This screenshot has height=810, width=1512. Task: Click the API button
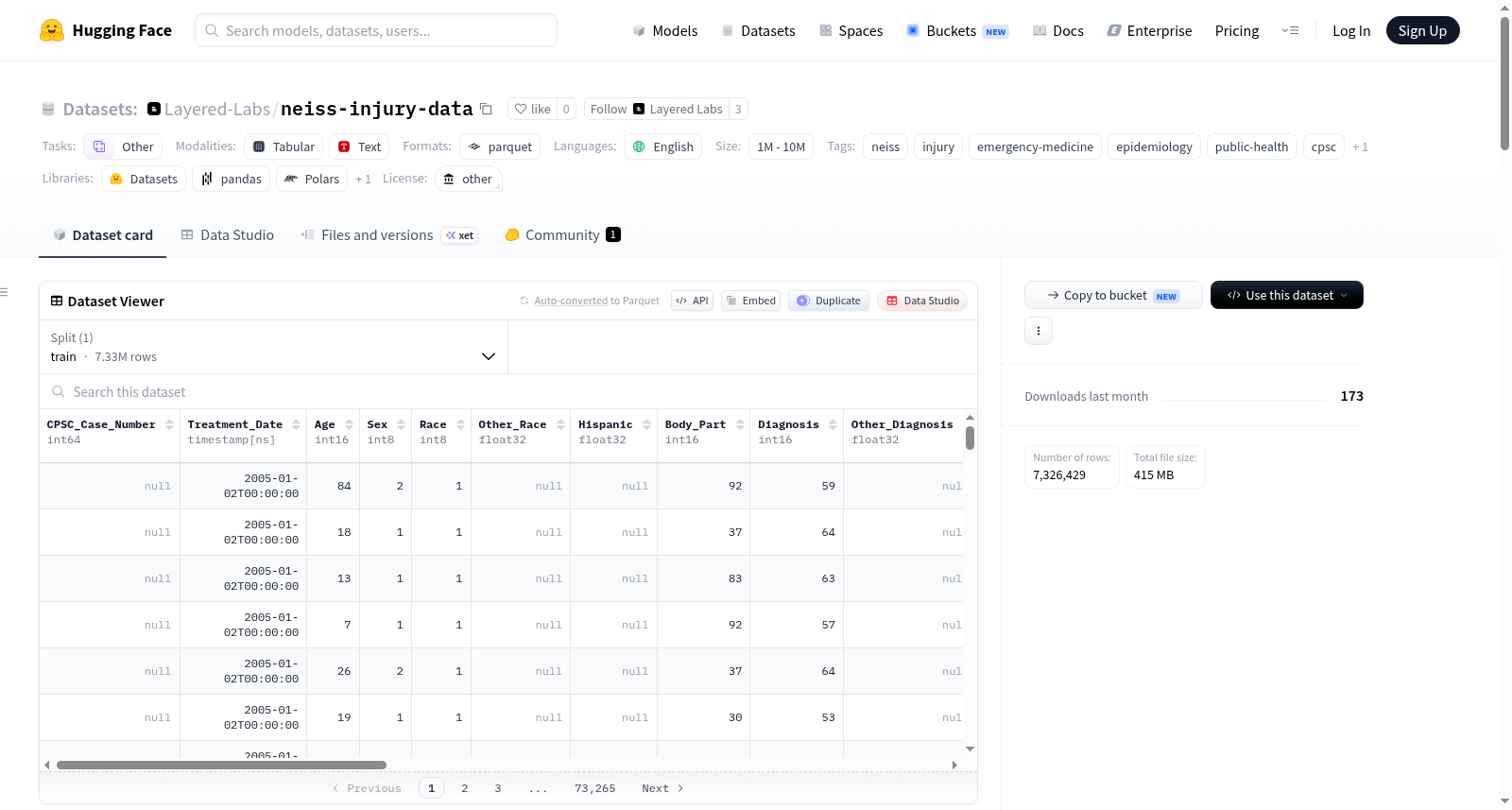[x=692, y=301]
